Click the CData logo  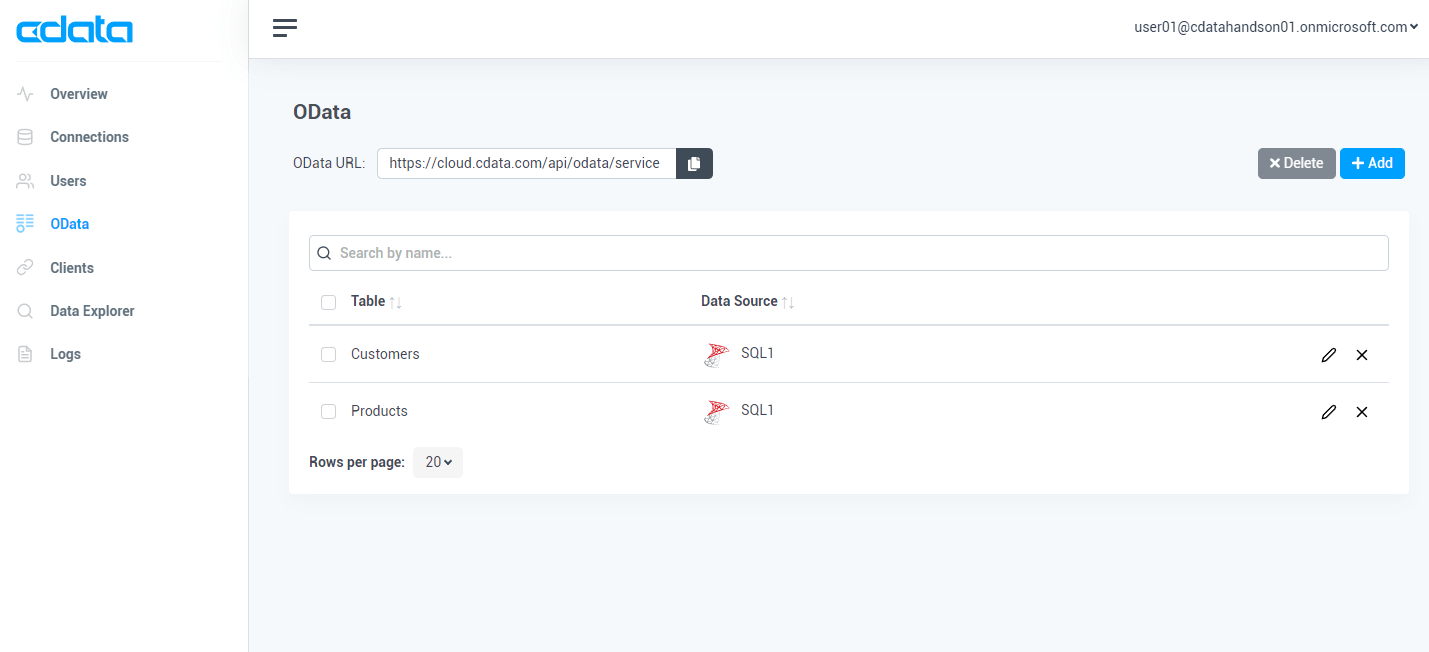[75, 31]
